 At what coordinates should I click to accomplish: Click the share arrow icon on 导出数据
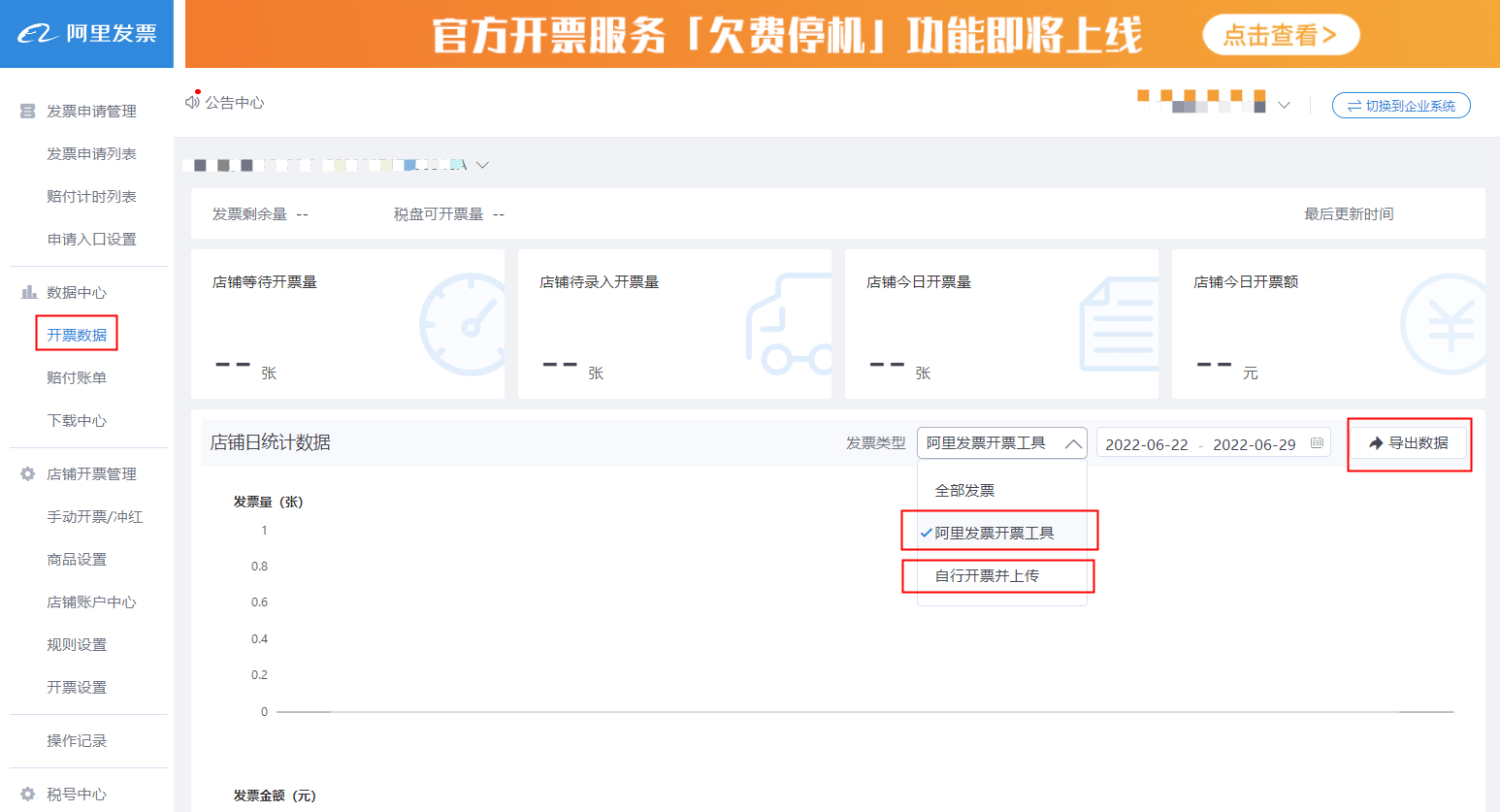1376,443
